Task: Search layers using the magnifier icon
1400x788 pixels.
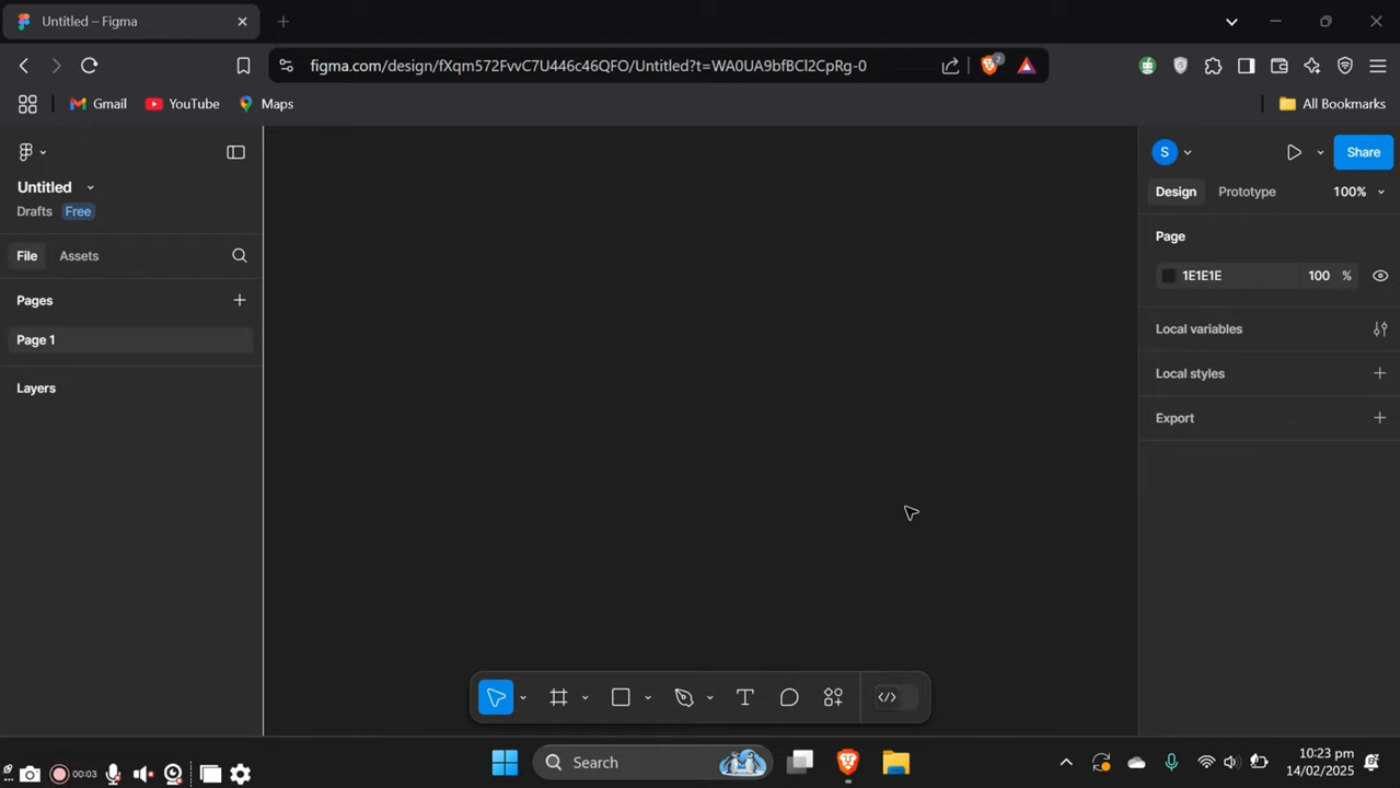Action: click(239, 256)
